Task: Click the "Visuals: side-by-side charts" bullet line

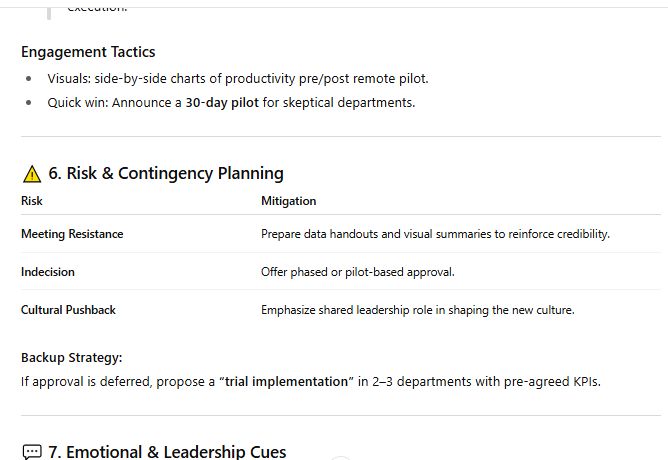Action: (x=238, y=78)
